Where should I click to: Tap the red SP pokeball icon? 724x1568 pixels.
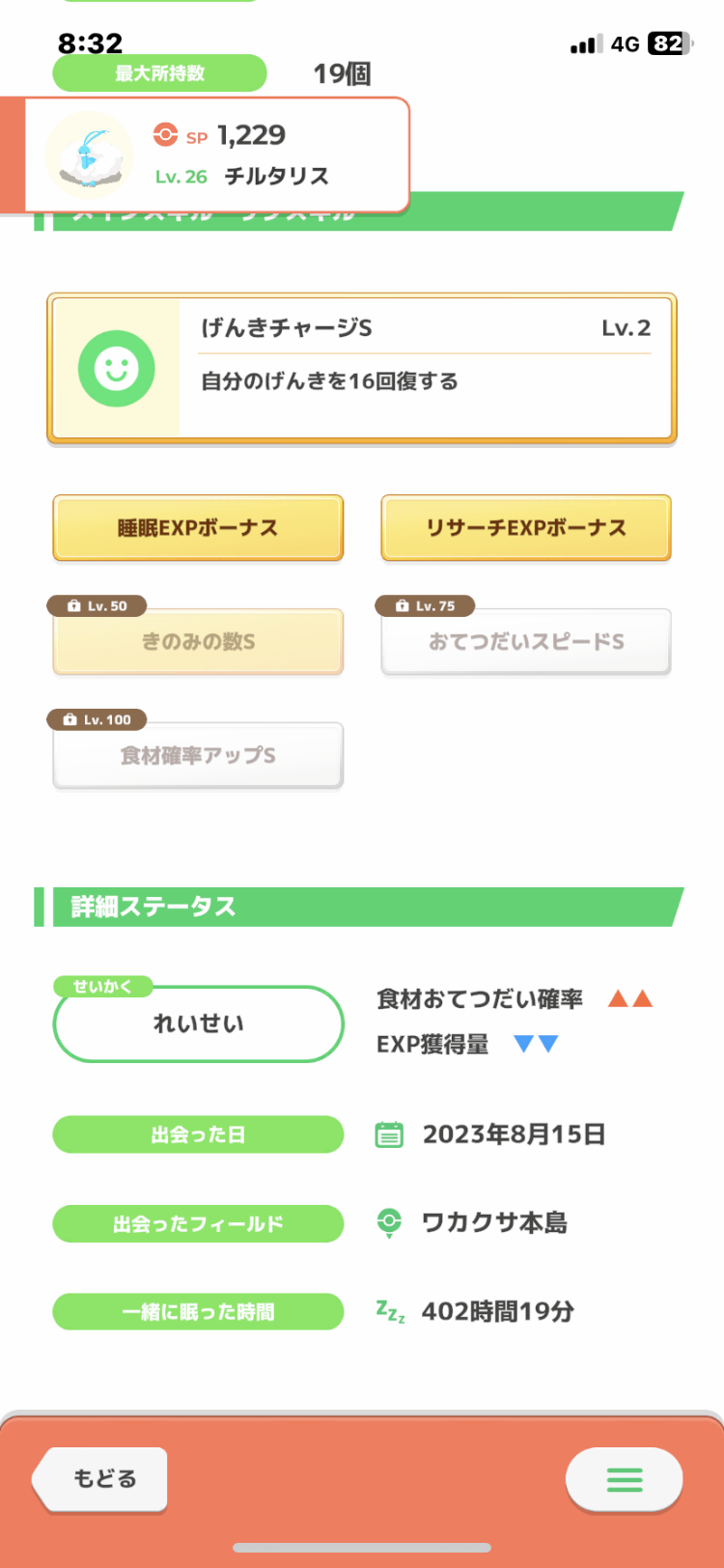pyautogui.click(x=165, y=134)
